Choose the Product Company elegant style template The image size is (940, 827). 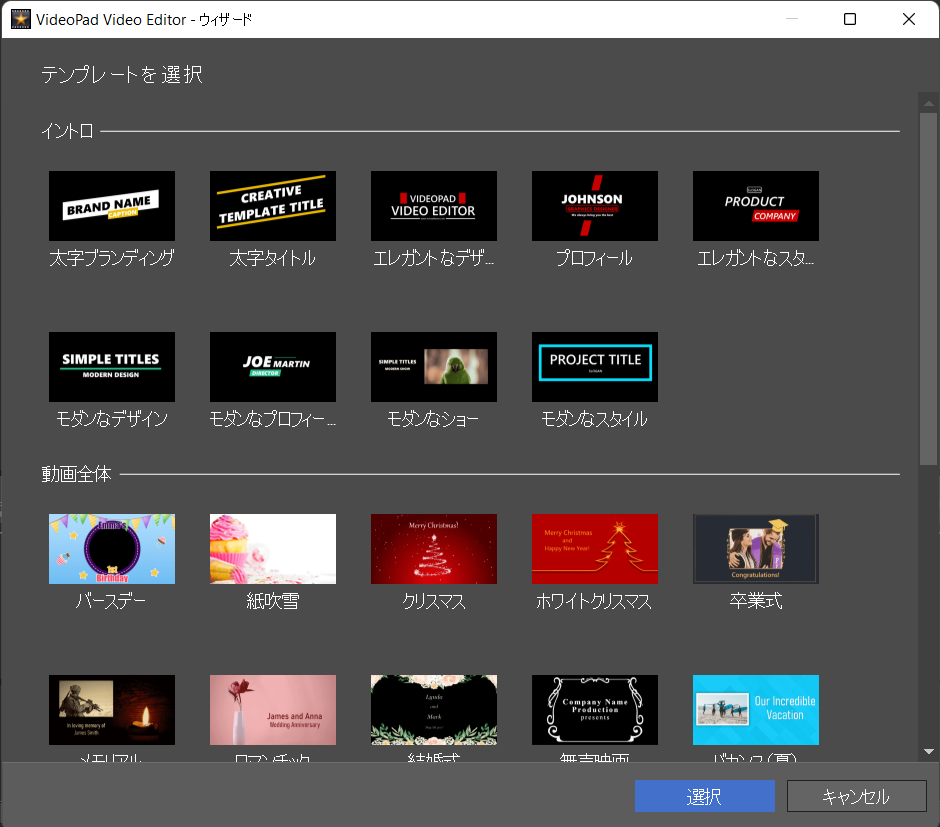pyautogui.click(x=756, y=206)
